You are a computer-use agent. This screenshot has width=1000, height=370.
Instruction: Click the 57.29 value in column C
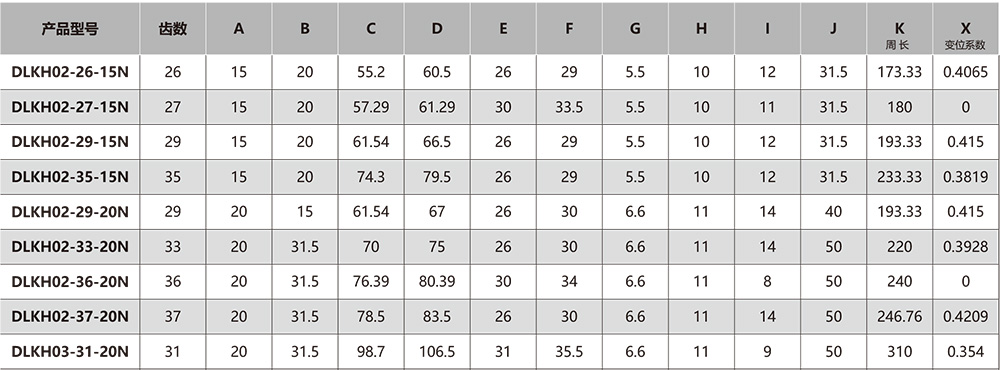(371, 107)
